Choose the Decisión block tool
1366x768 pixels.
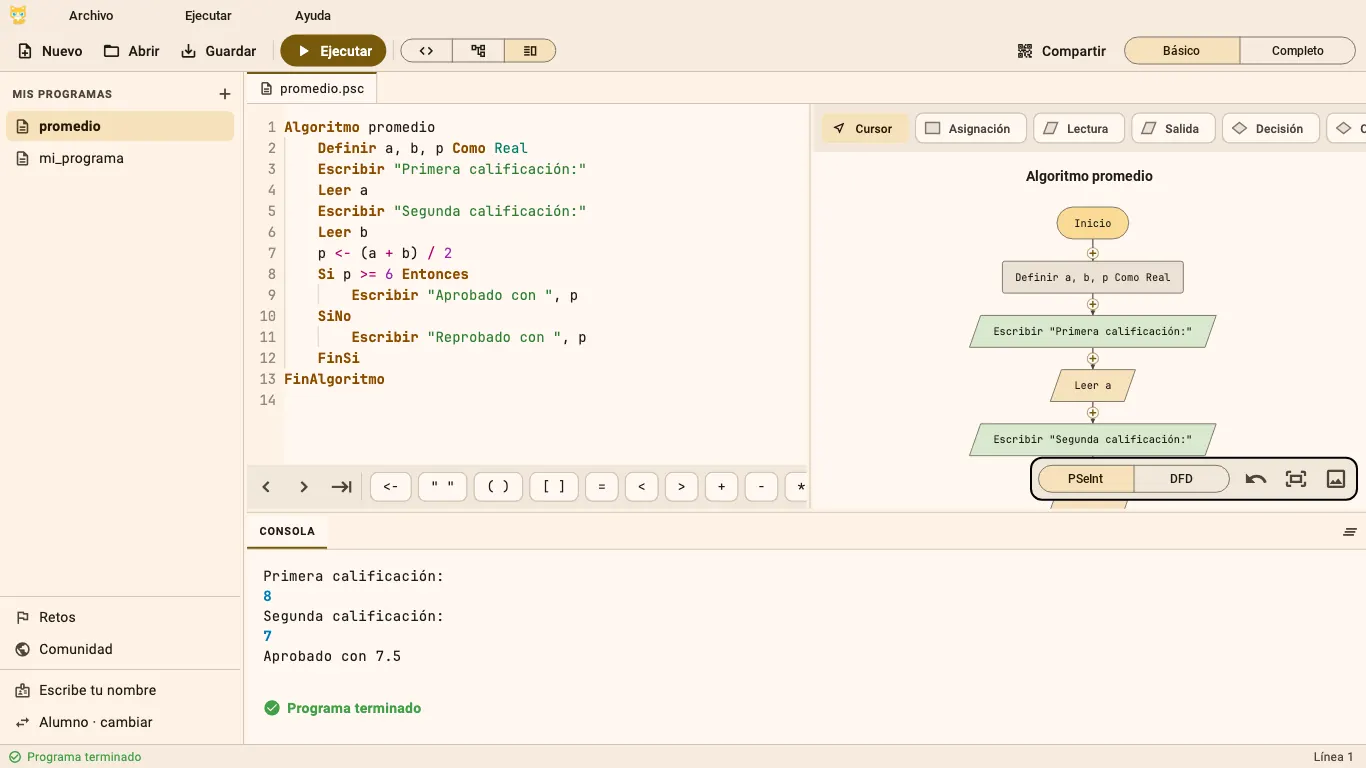pyautogui.click(x=1270, y=129)
